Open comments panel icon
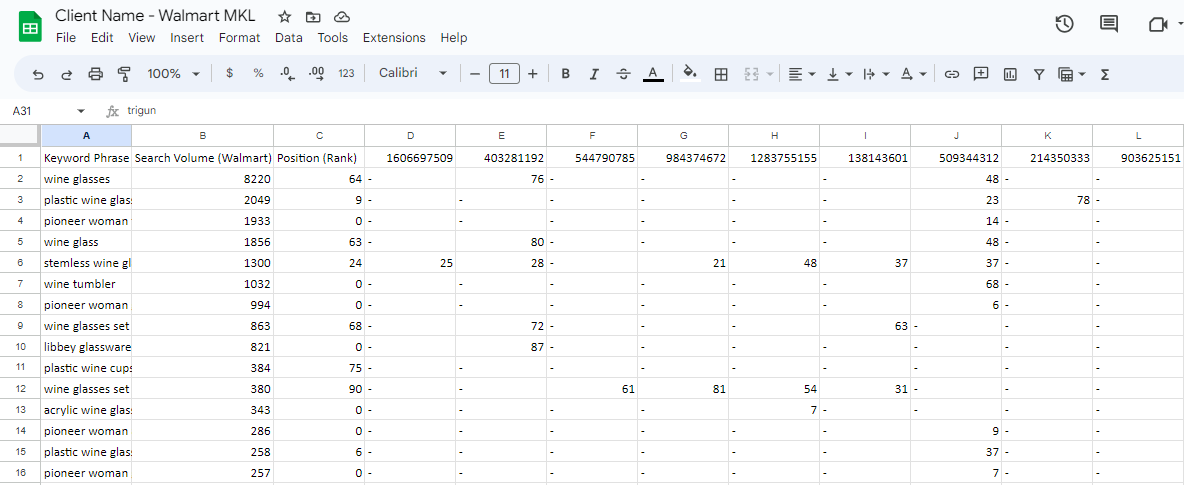This screenshot has width=1184, height=485. tap(1108, 24)
